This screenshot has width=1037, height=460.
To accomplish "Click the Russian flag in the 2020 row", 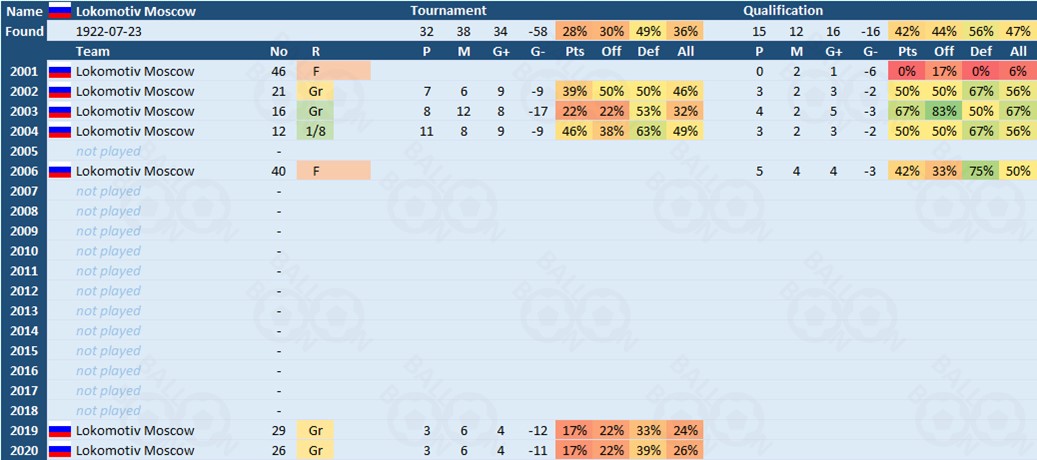I will (x=60, y=451).
